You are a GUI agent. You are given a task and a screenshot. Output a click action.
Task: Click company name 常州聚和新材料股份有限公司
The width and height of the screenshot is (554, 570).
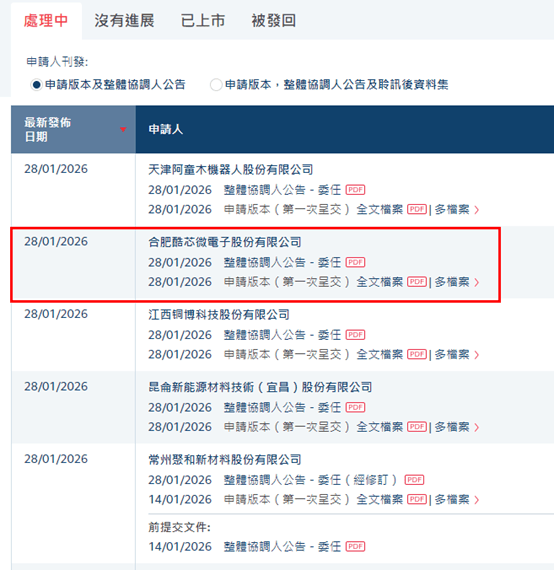(x=225, y=459)
